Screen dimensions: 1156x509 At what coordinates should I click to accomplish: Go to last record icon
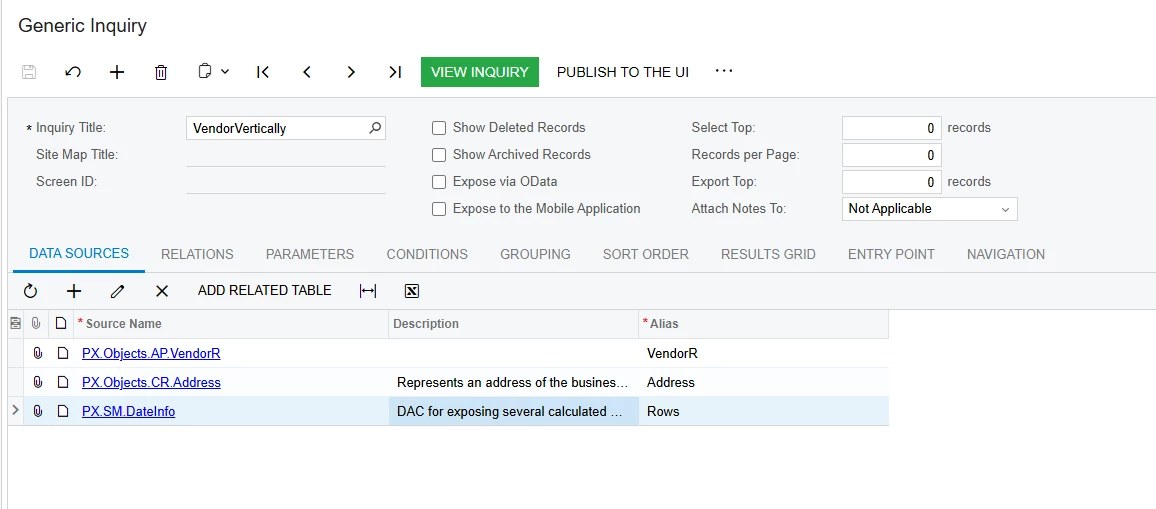395,72
